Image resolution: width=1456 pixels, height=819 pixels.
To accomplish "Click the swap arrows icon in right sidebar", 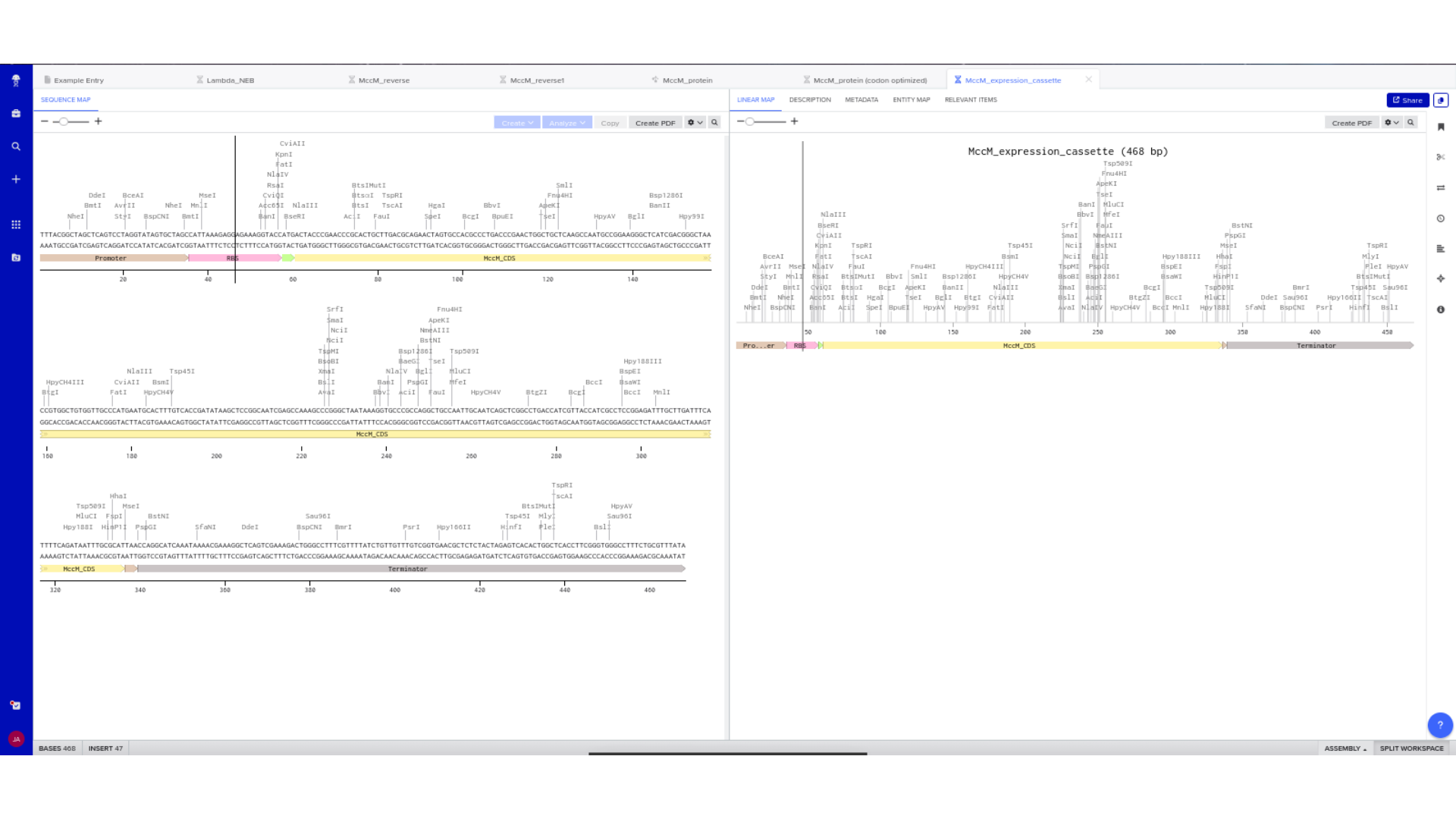I will (1440, 187).
